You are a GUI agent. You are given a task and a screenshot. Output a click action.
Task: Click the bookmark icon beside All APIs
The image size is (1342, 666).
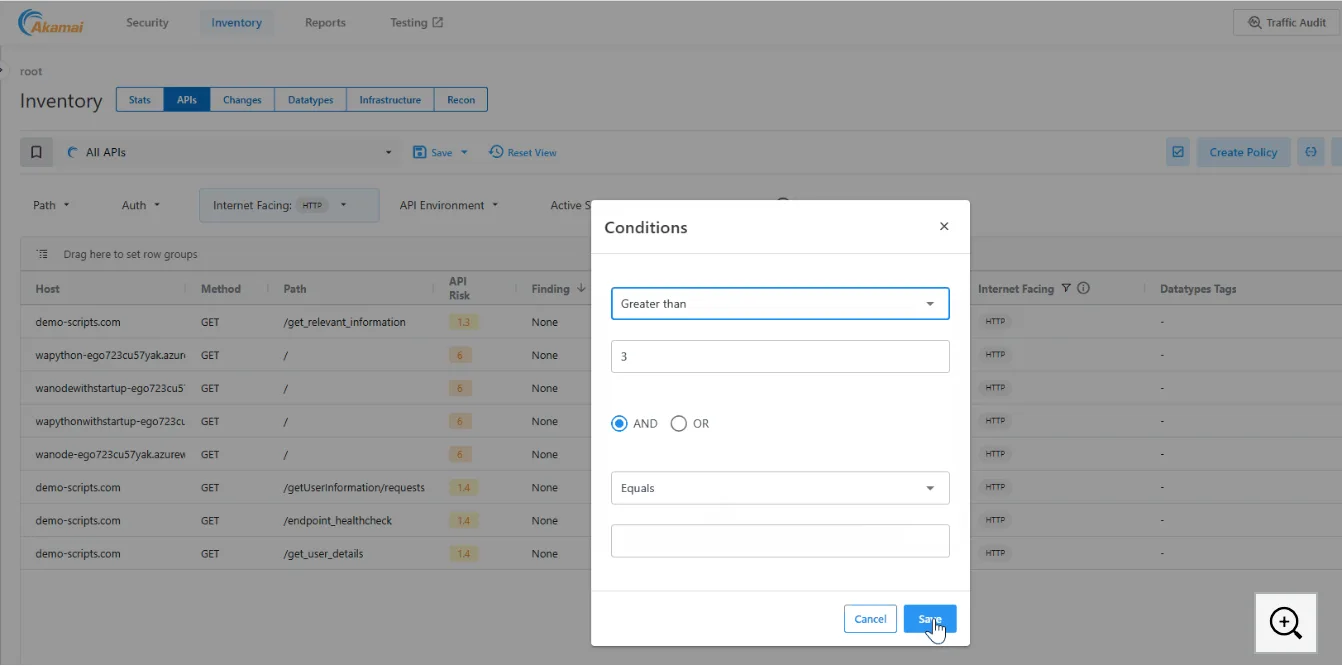pos(36,151)
